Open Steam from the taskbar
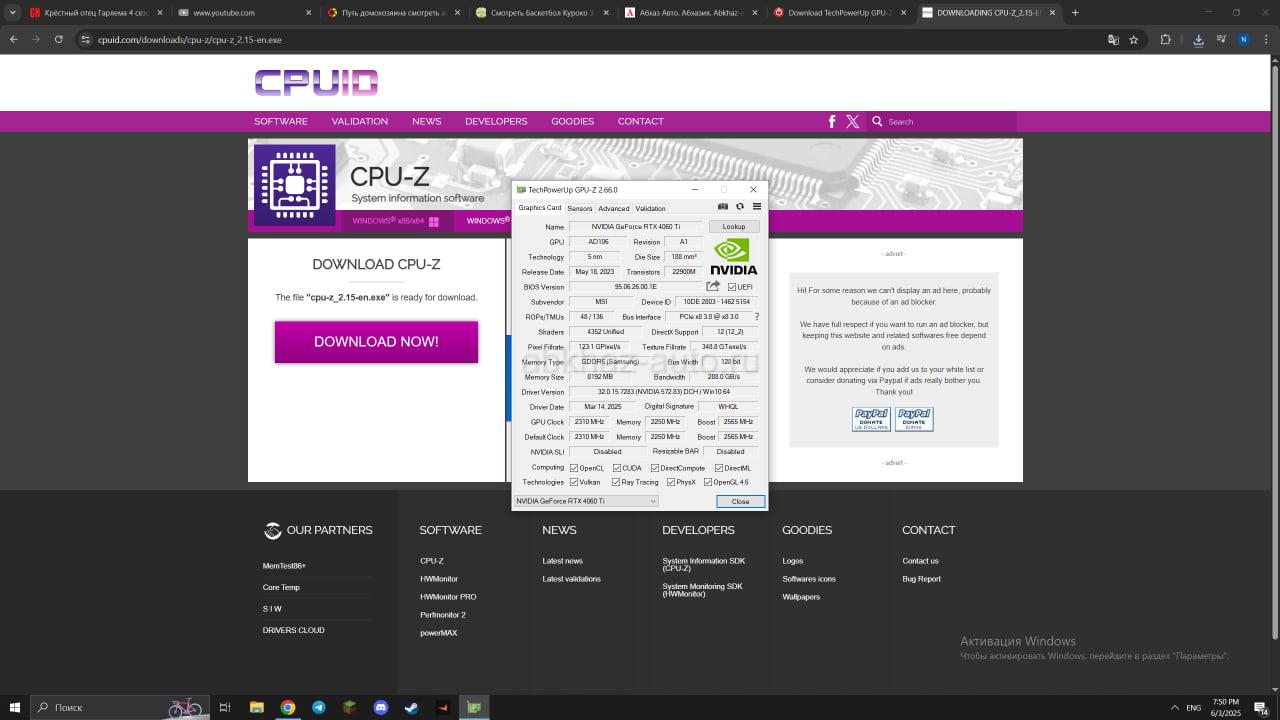This screenshot has width=1280, height=720. point(411,707)
